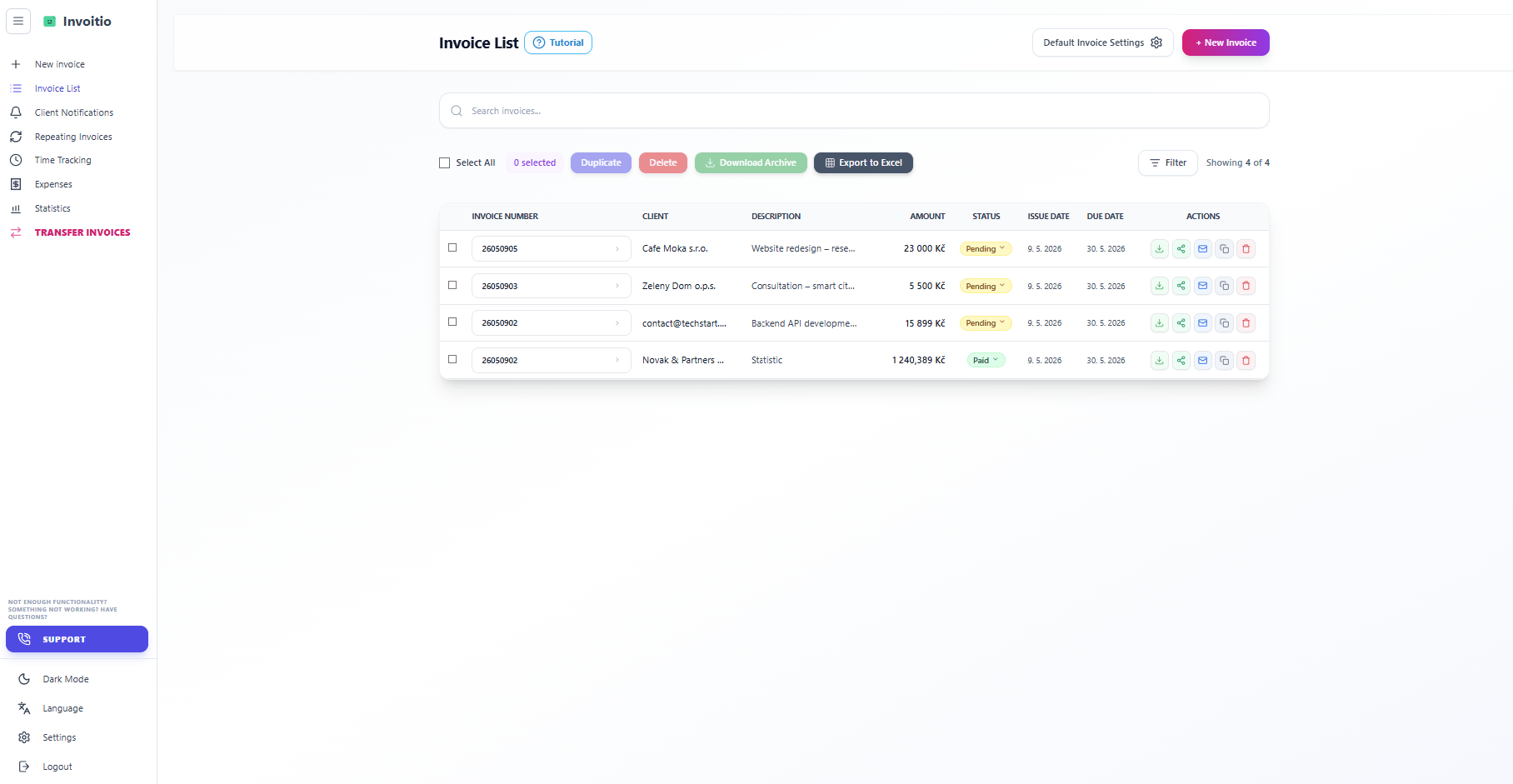The image size is (1513, 784).
Task: Tick the checkbox for invoice 26050905
Action: 452,247
